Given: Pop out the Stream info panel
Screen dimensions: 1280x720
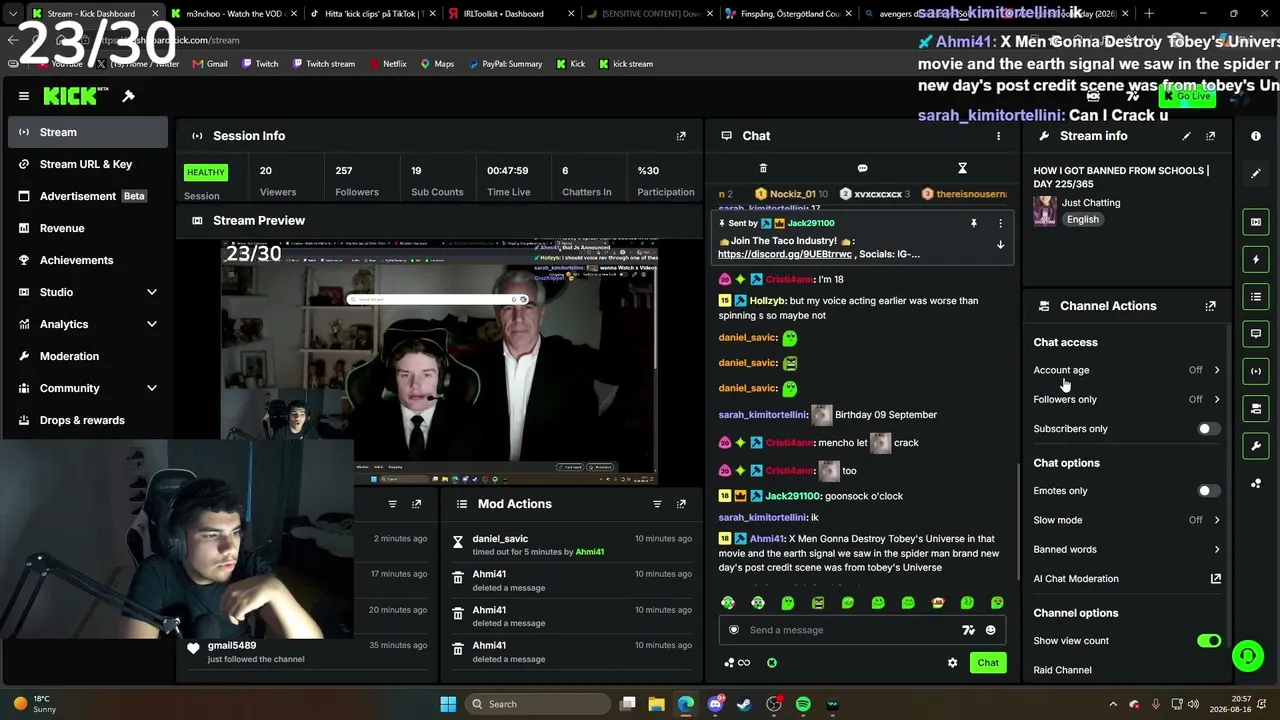Looking at the screenshot, I should pyautogui.click(x=1210, y=136).
